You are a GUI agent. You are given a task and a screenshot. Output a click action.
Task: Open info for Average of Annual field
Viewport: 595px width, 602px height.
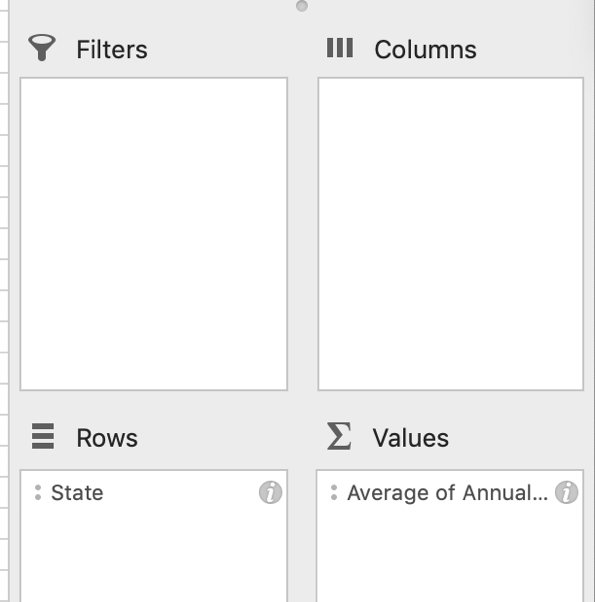tap(566, 492)
